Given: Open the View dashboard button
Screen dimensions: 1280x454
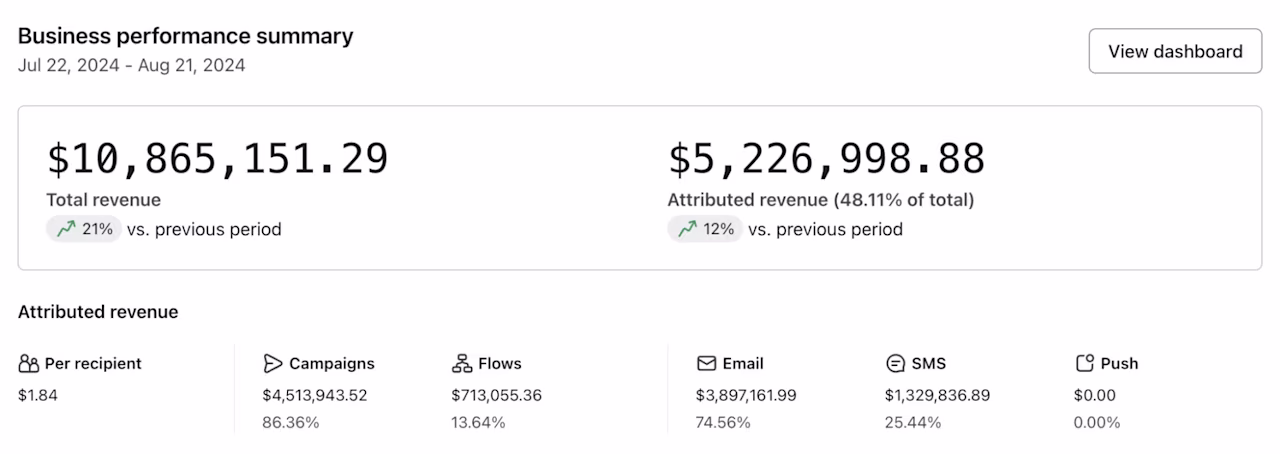Looking at the screenshot, I should 1175,52.
